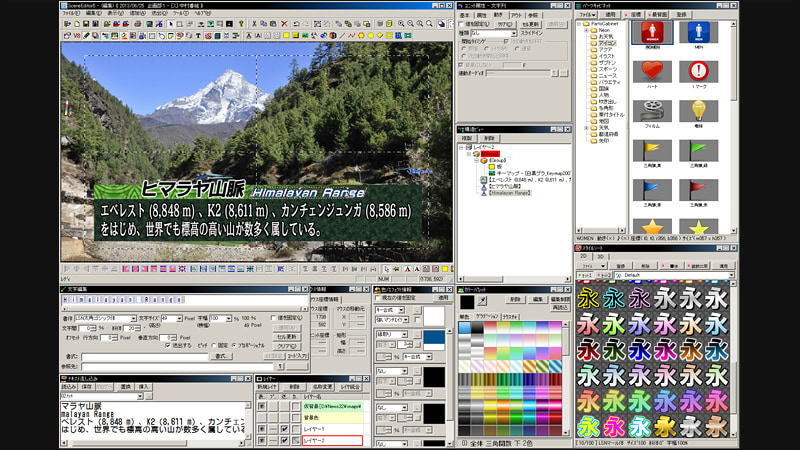
Task: Toggle visibility of レイヤー1 layer
Action: click(262, 429)
